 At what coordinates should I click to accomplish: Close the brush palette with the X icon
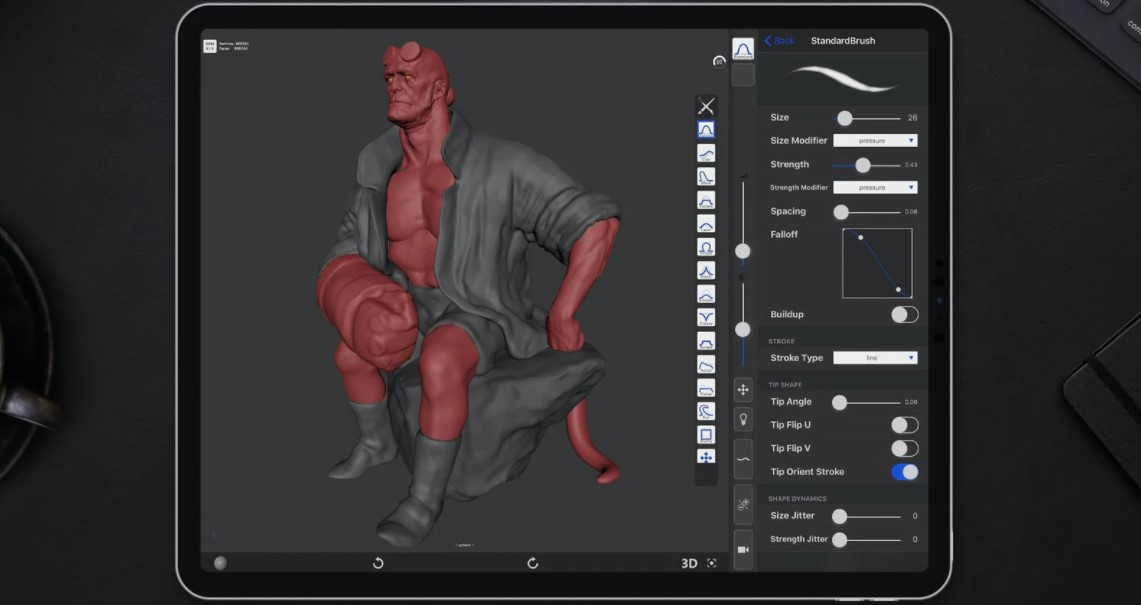click(706, 106)
